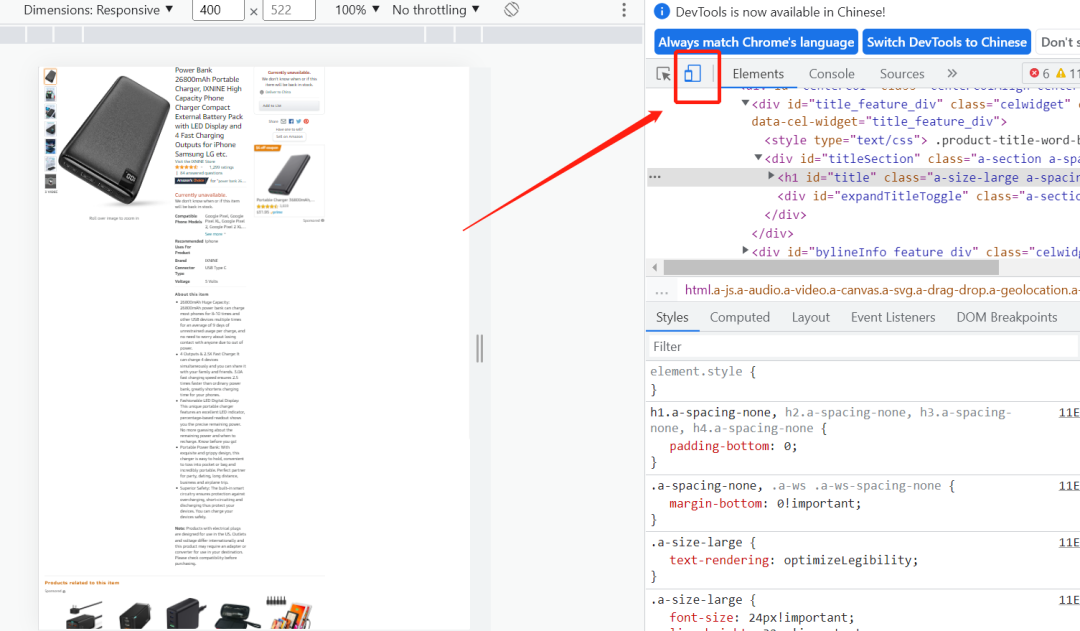Click the Styles Filter input box
The height and width of the screenshot is (631, 1080).
(862, 346)
